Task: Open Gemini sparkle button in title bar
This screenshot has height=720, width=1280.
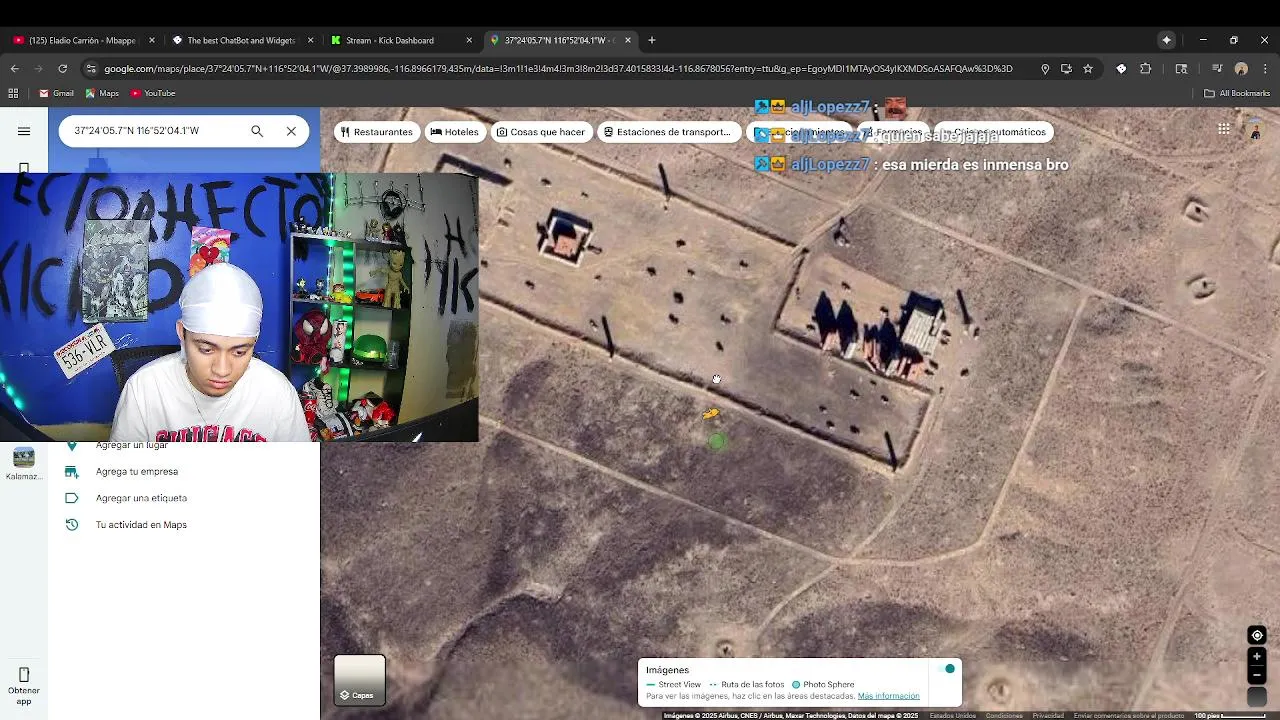Action: tap(1166, 40)
